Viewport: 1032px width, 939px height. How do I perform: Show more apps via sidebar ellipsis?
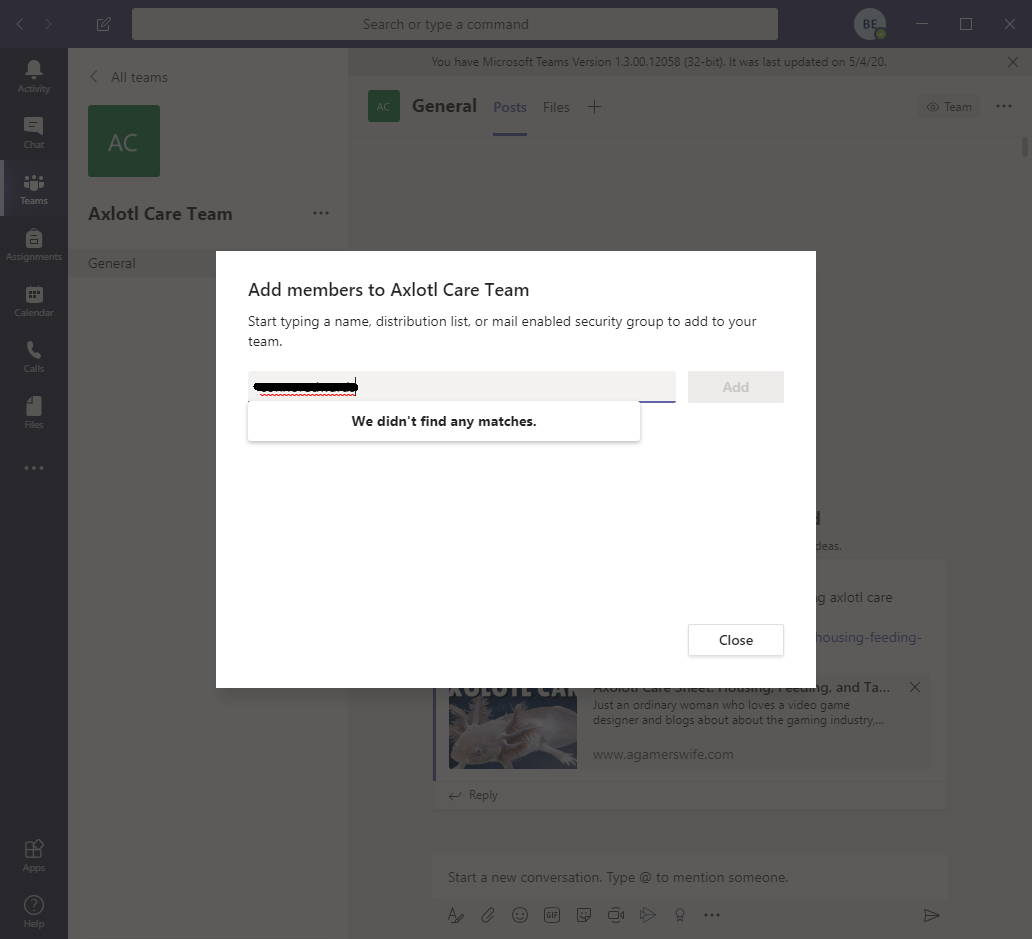(x=34, y=468)
